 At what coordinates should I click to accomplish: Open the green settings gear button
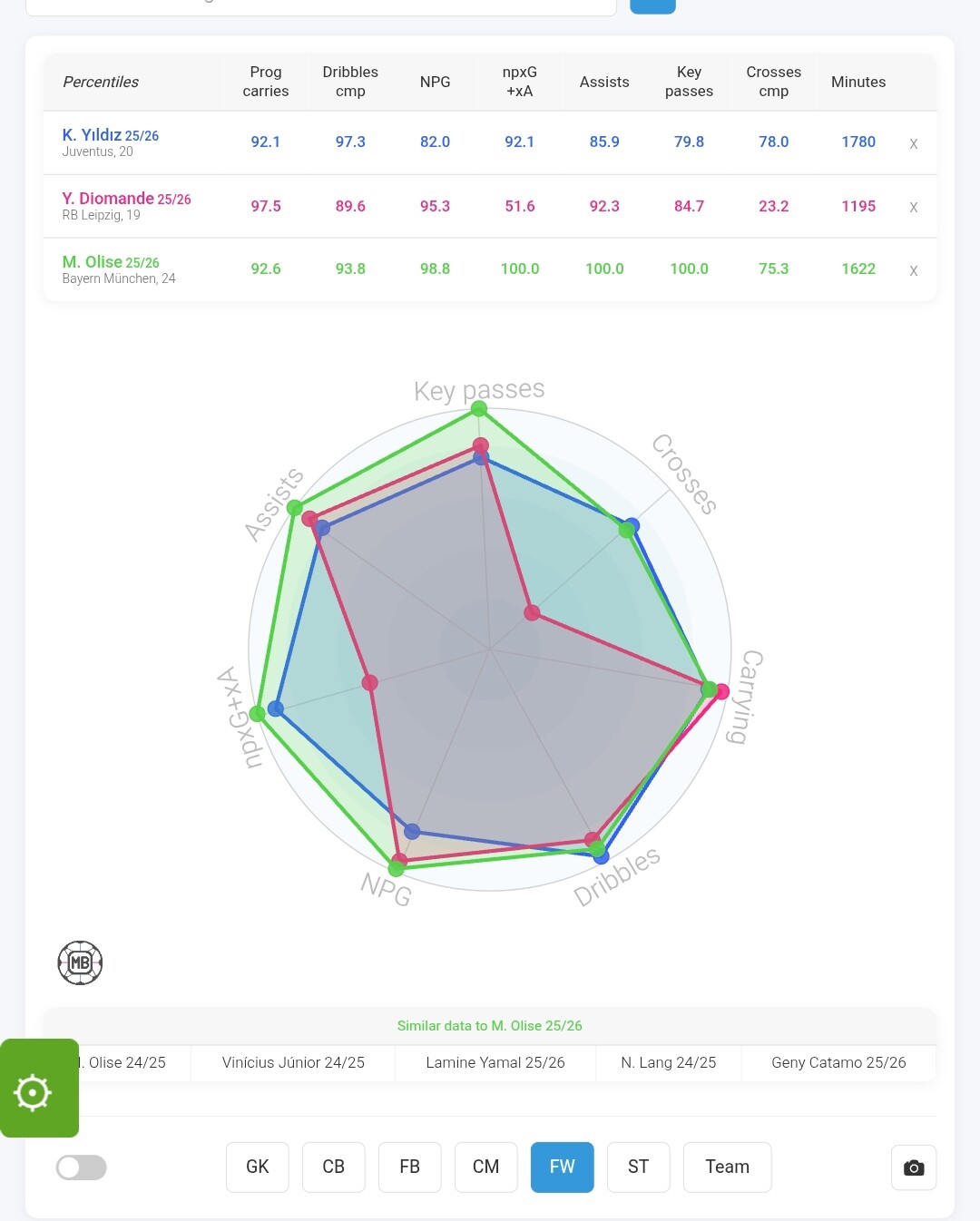[34, 1091]
